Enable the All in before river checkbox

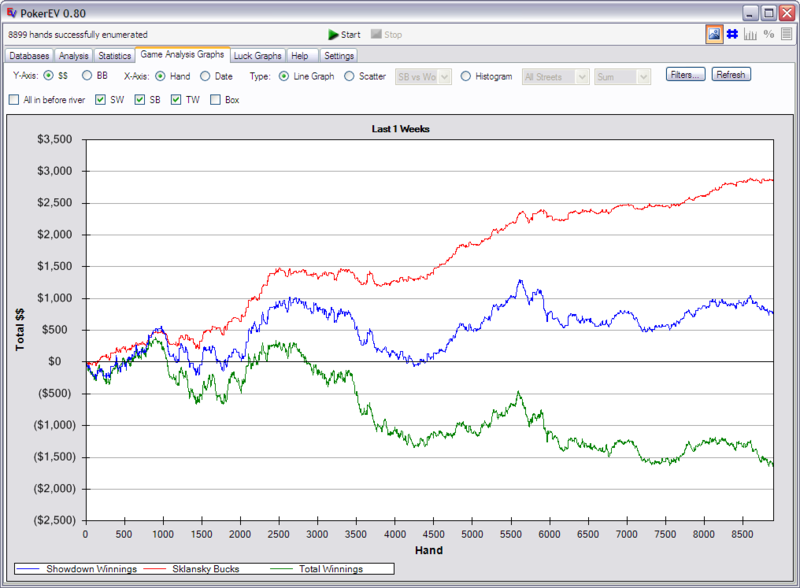point(14,100)
